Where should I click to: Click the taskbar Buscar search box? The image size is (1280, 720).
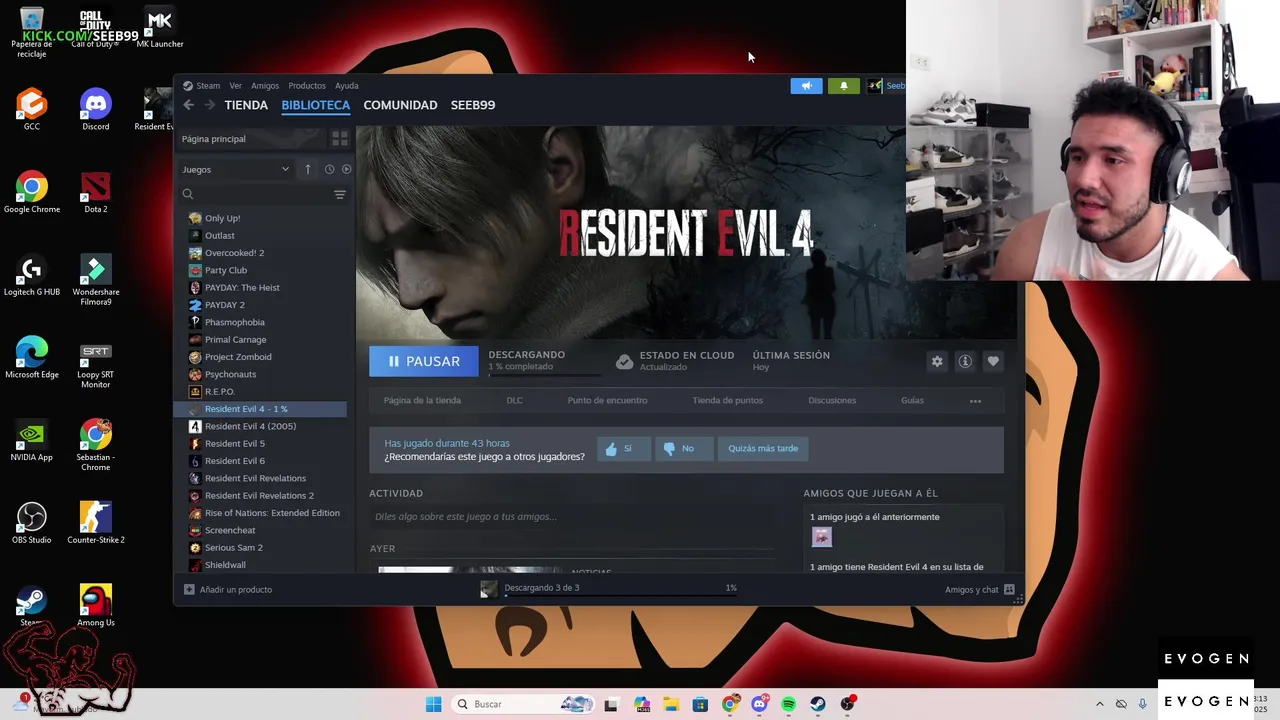(522, 704)
